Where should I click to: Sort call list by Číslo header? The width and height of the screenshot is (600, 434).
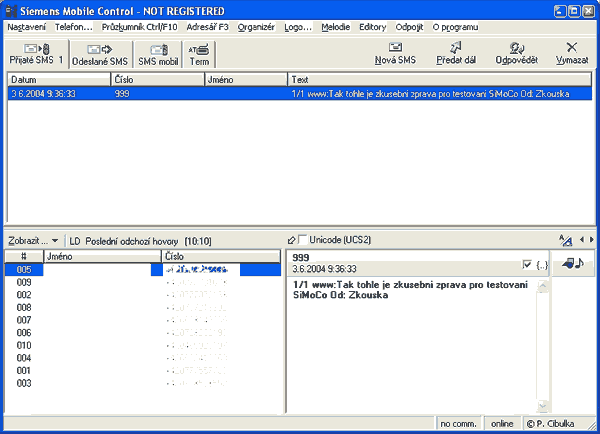click(221, 256)
